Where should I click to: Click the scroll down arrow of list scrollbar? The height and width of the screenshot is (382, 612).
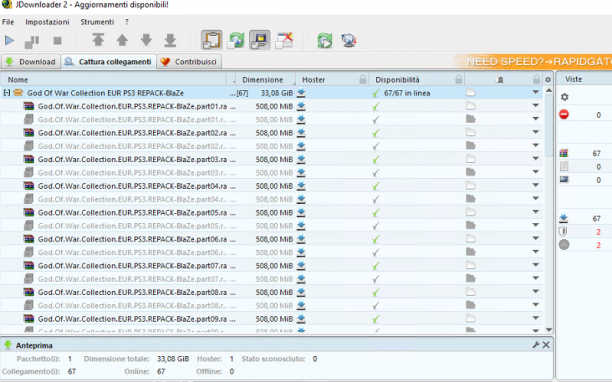coord(549,329)
